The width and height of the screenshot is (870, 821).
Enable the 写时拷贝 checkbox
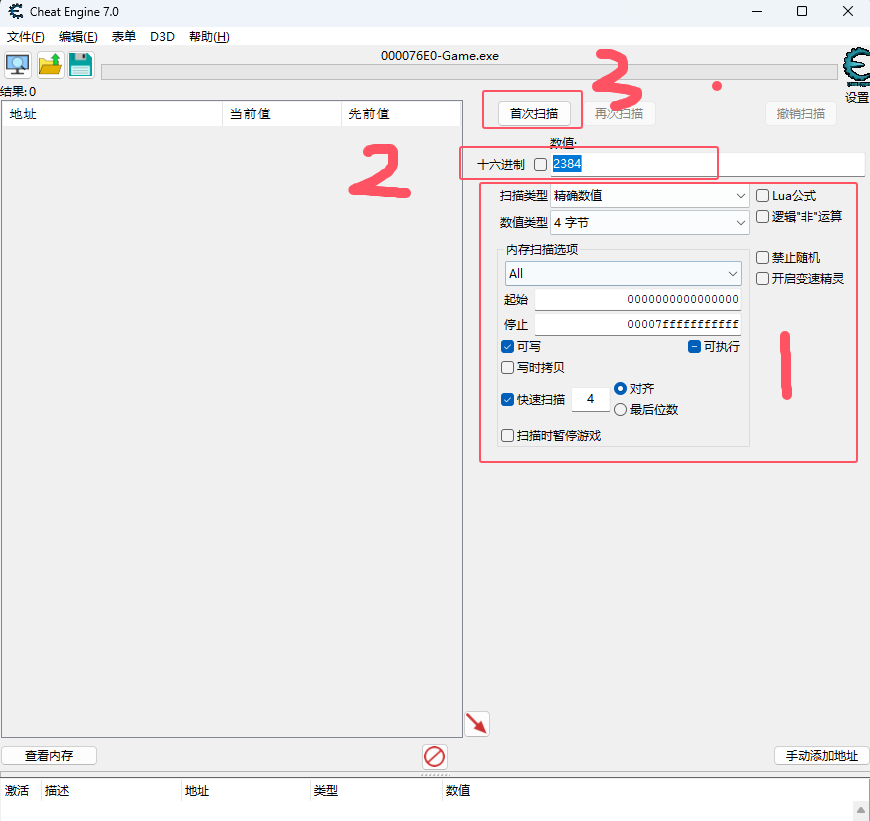coord(507,367)
